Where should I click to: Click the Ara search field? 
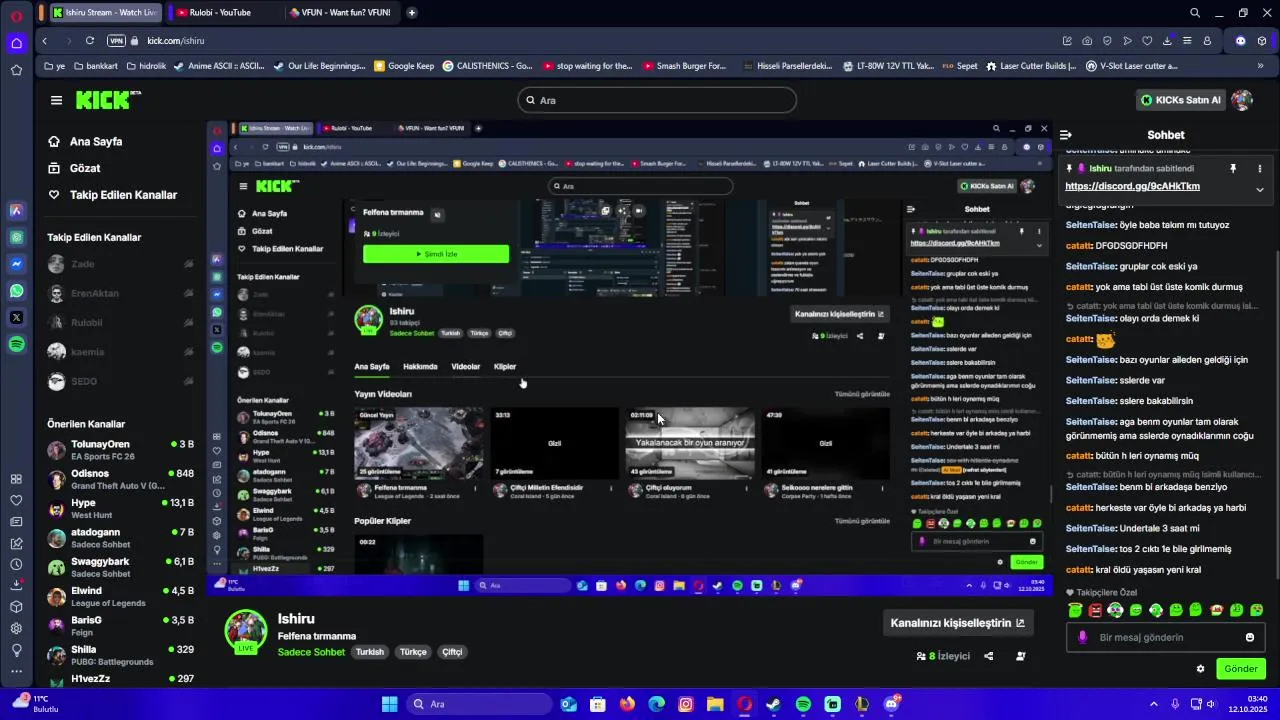(657, 100)
